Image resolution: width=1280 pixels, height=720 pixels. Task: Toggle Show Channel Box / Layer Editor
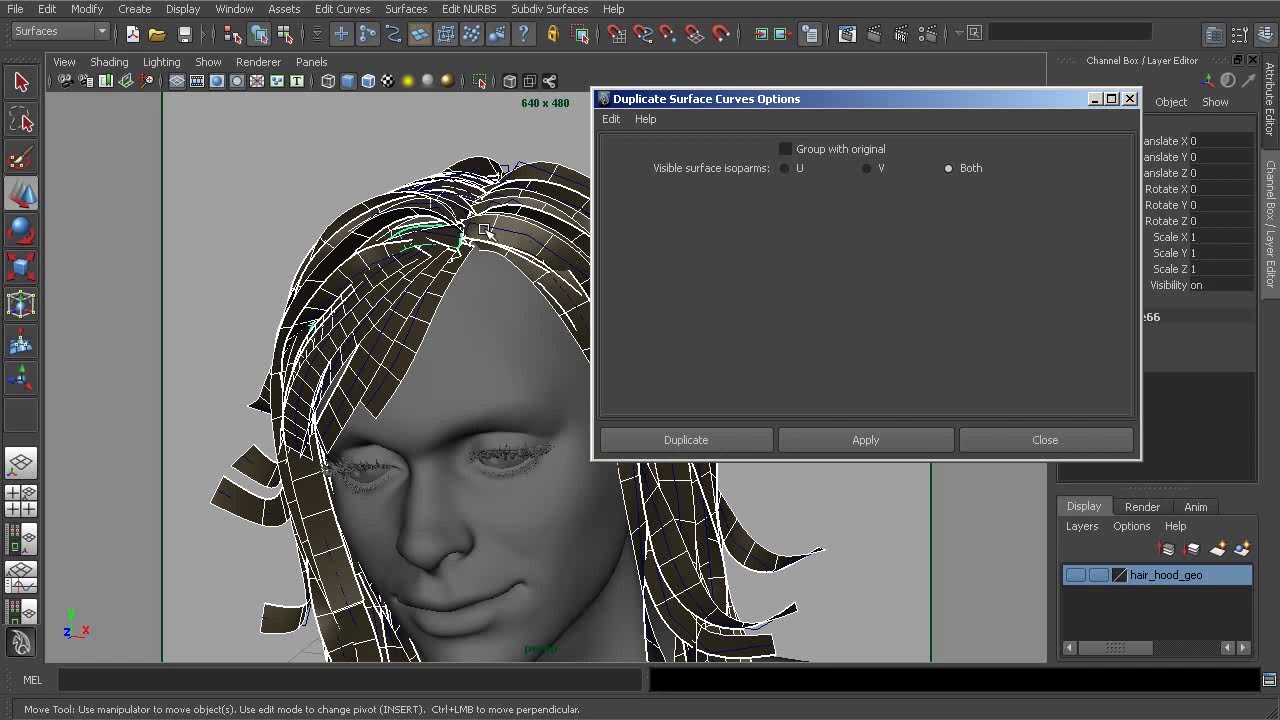tap(1265, 34)
